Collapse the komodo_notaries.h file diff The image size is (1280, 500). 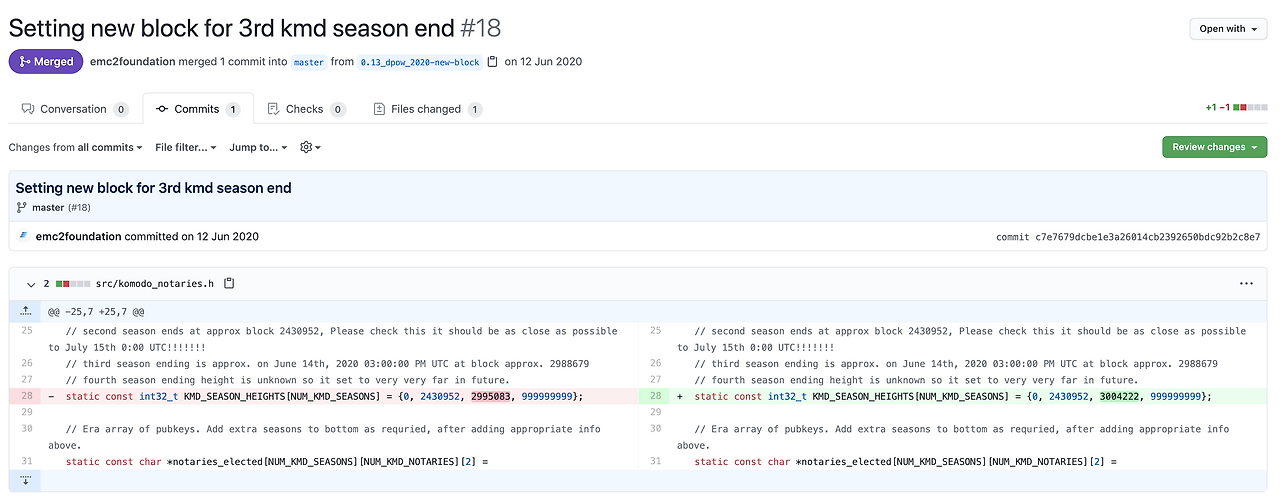tap(30, 284)
